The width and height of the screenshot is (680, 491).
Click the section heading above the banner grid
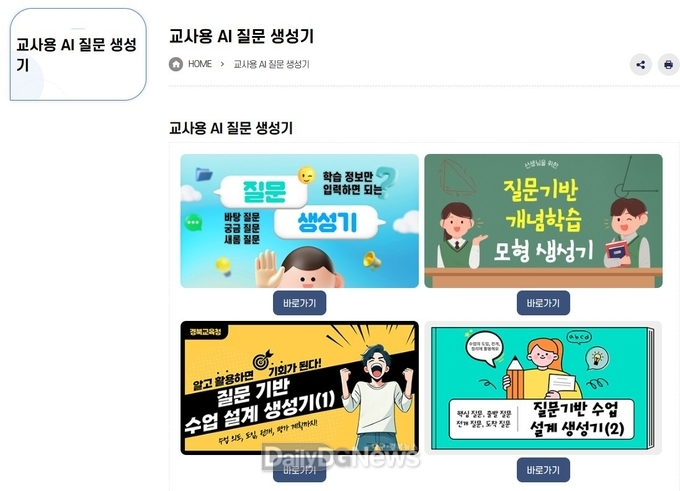231,128
